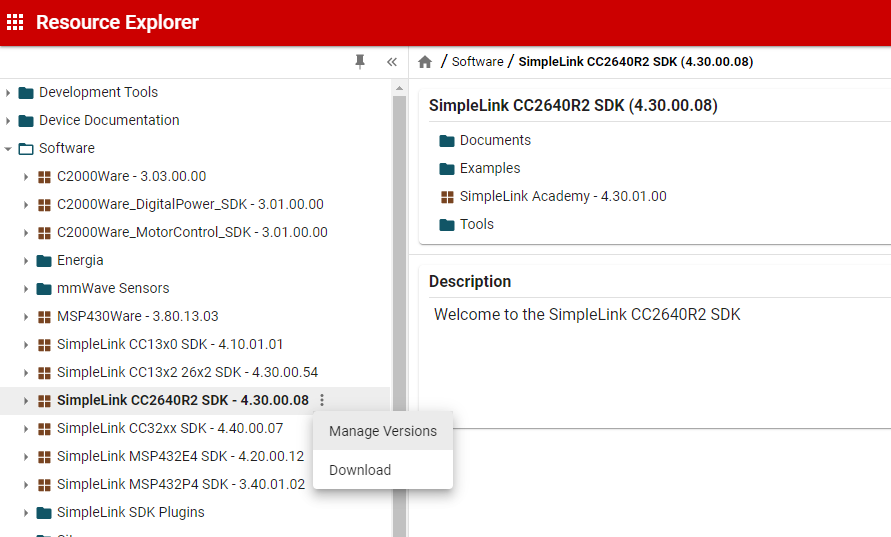Click the Tools folder icon in content pane

pyautogui.click(x=447, y=224)
